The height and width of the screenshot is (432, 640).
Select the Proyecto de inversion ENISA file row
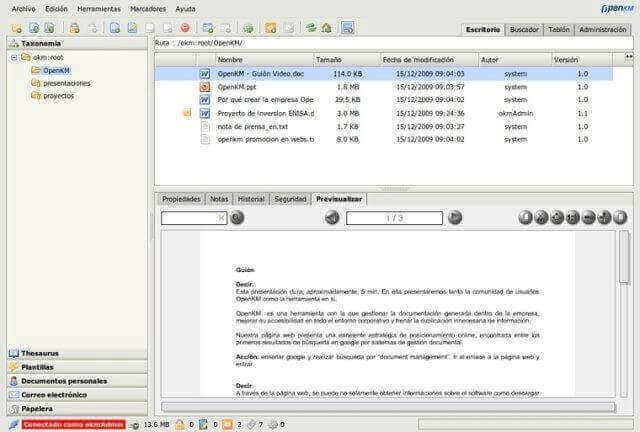pyautogui.click(x=384, y=114)
